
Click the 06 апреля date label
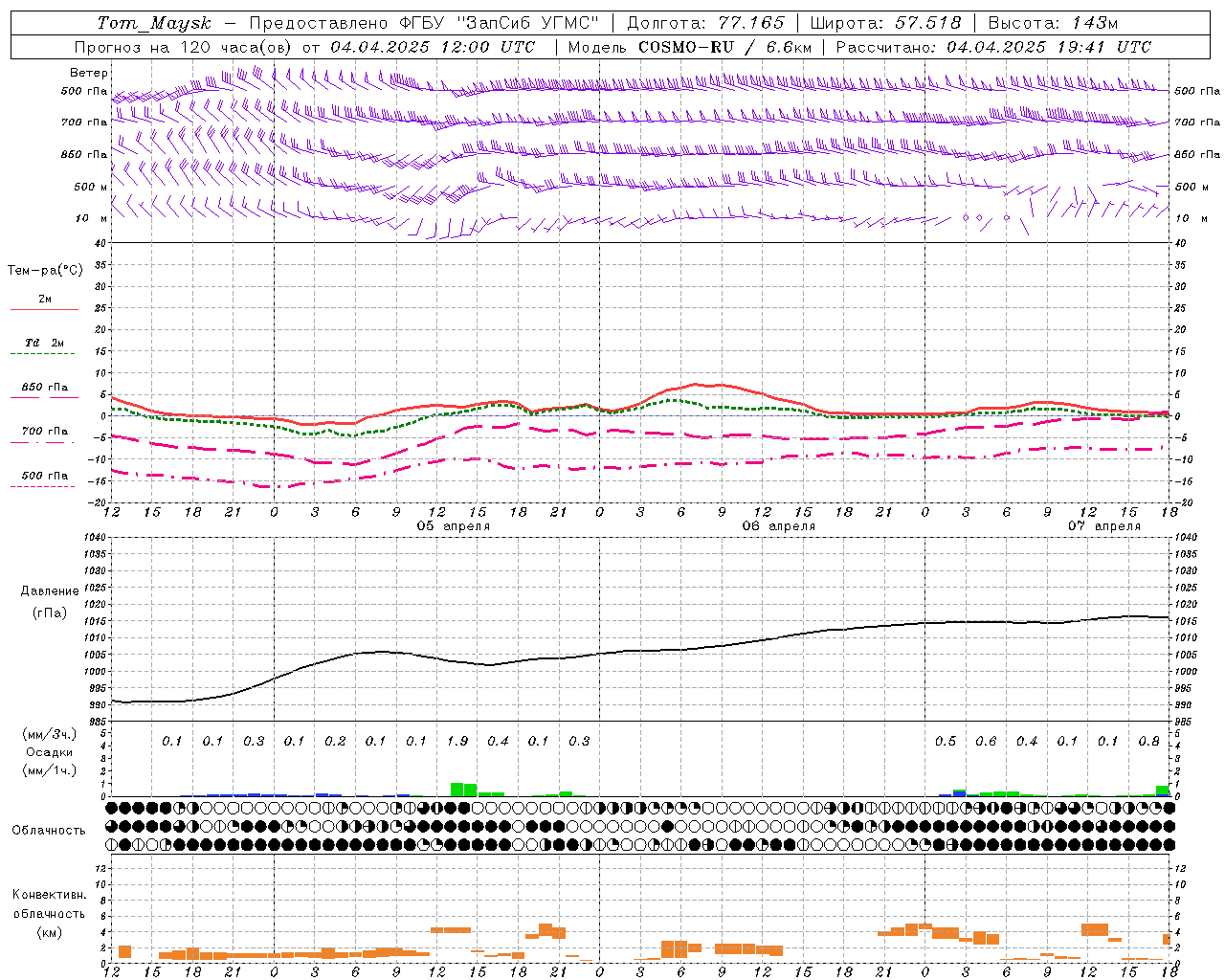779,526
